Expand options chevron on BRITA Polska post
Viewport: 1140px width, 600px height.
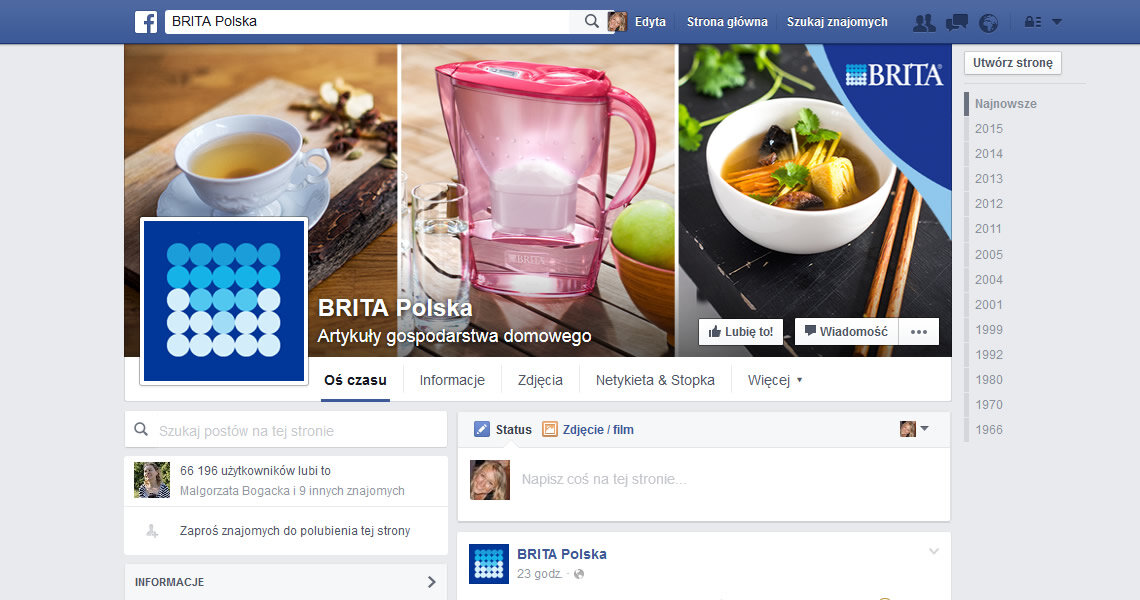point(934,552)
